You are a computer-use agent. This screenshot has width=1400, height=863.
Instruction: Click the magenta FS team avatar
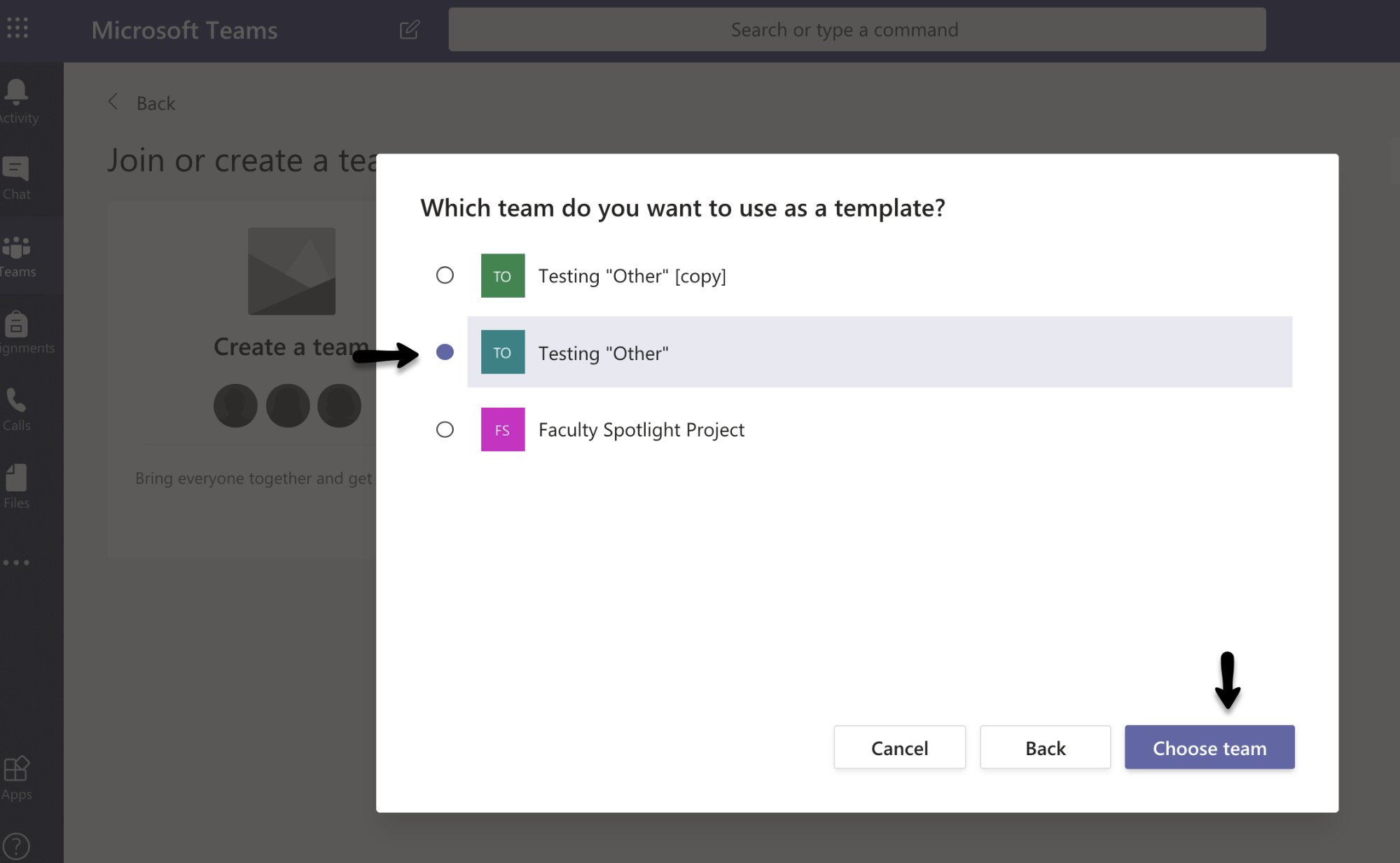tap(503, 429)
